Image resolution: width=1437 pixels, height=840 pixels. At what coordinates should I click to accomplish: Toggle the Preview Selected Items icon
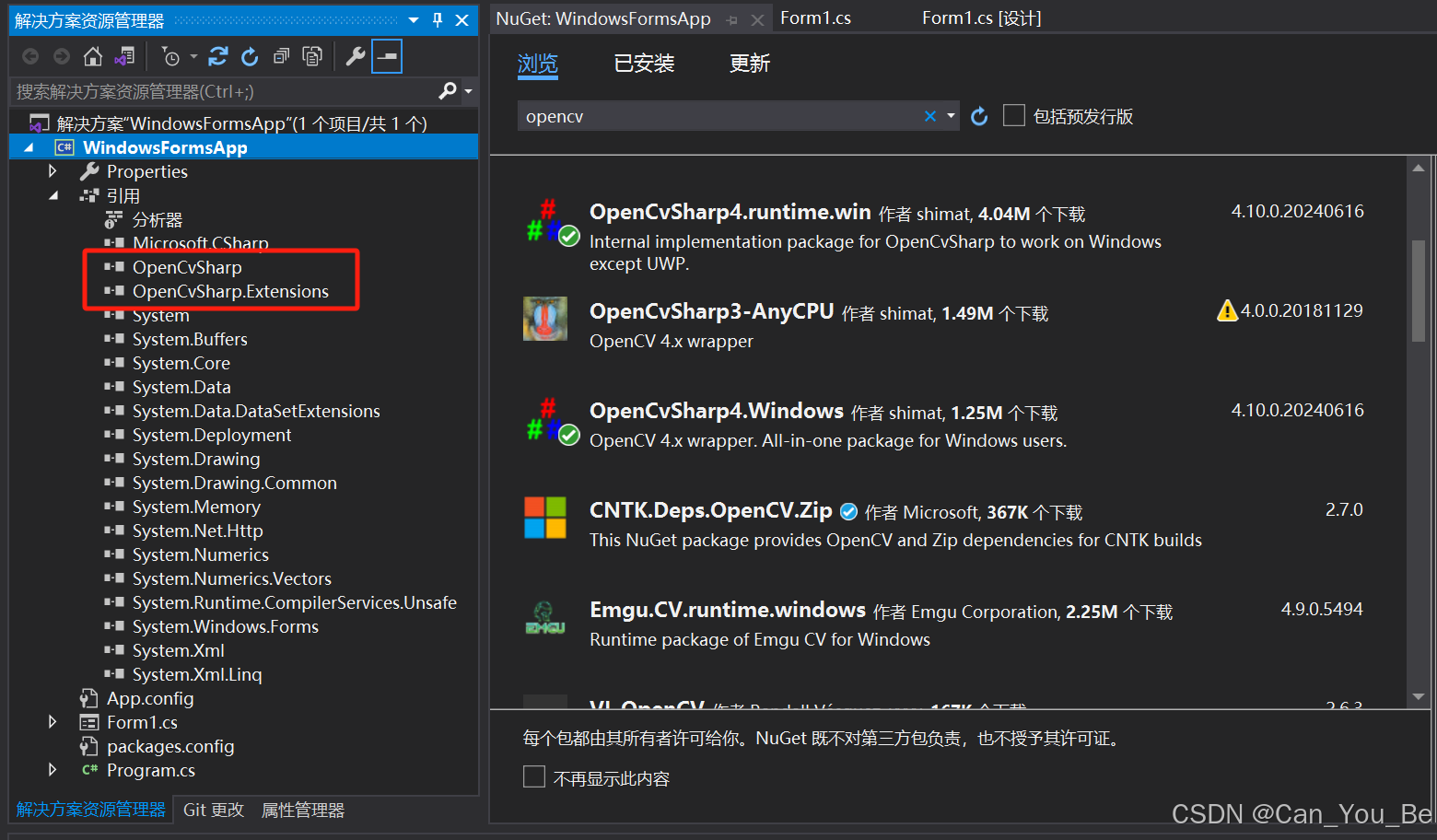coord(386,55)
